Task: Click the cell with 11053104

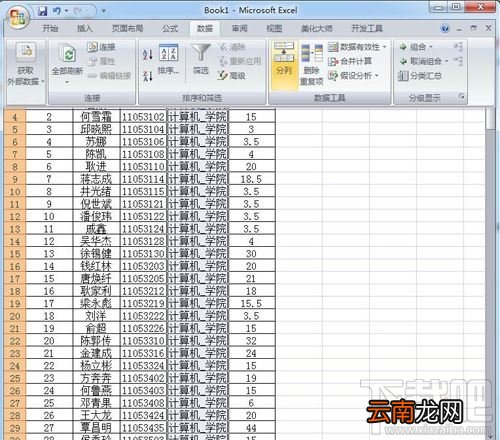Action: click(x=143, y=129)
